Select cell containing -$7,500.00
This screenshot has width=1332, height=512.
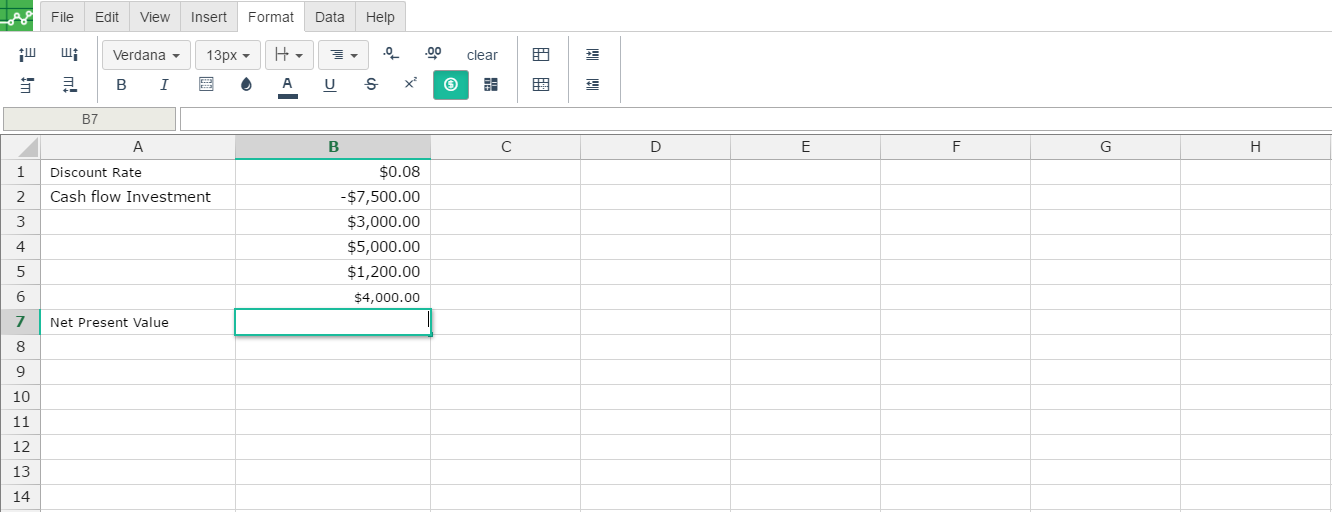click(333, 197)
